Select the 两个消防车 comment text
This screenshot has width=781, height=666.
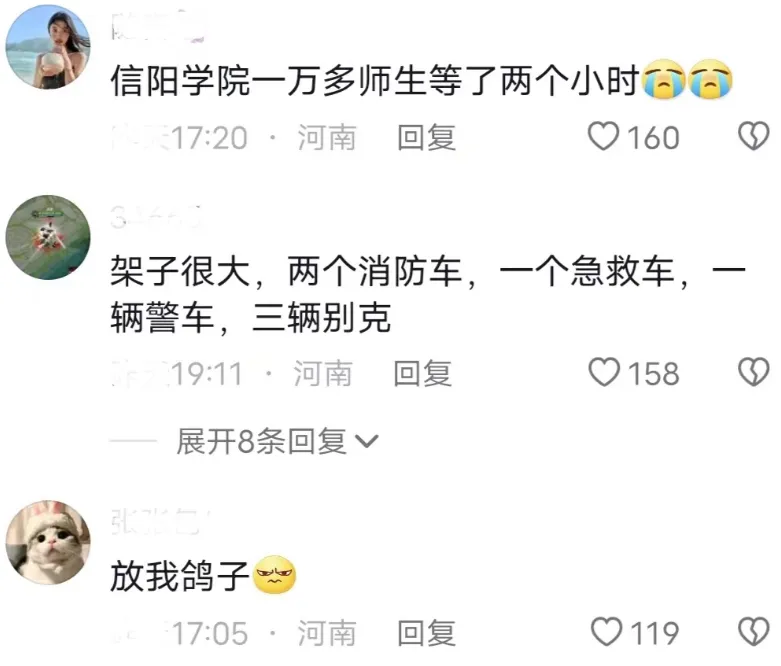[x=428, y=294]
